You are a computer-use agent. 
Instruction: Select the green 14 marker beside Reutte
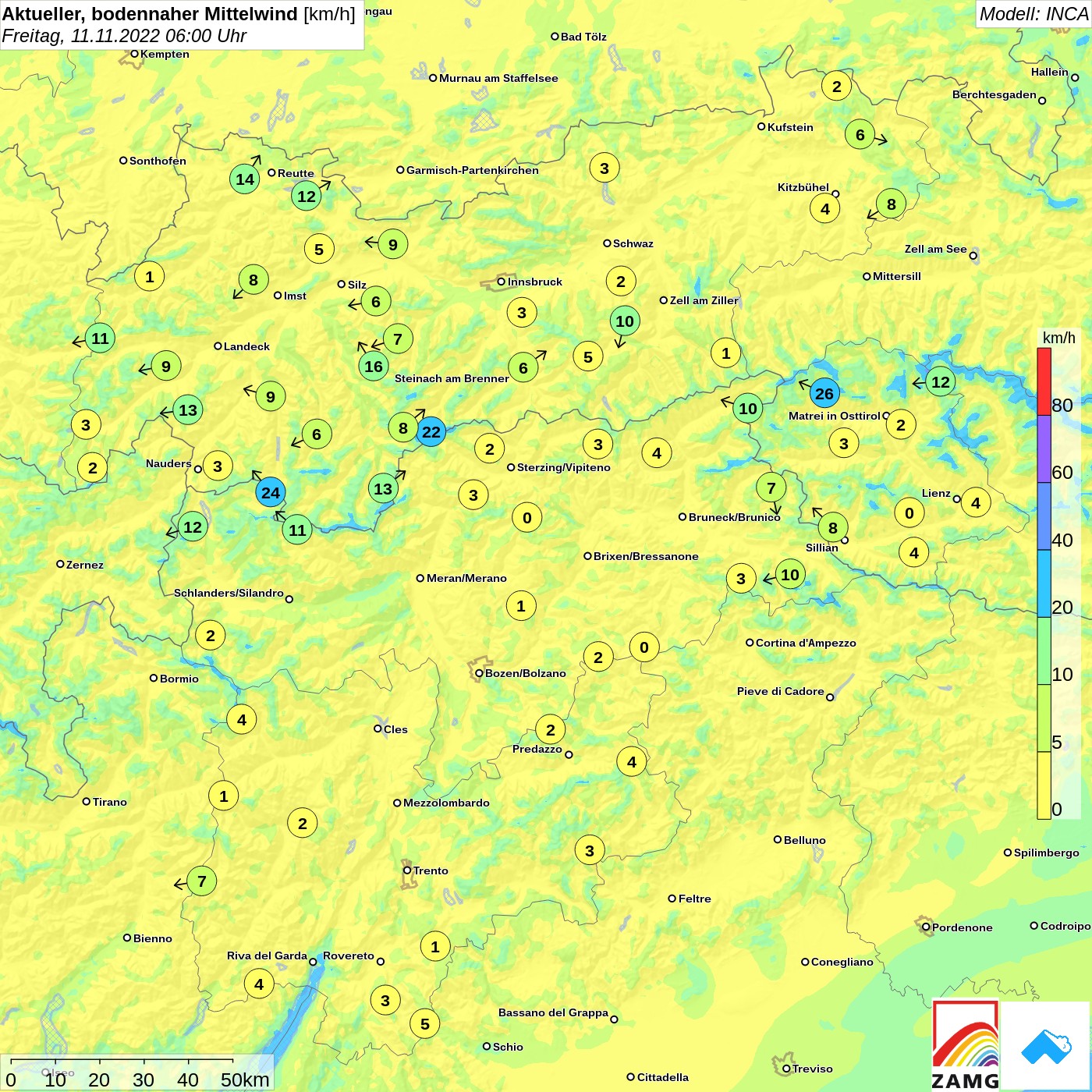coord(245,179)
